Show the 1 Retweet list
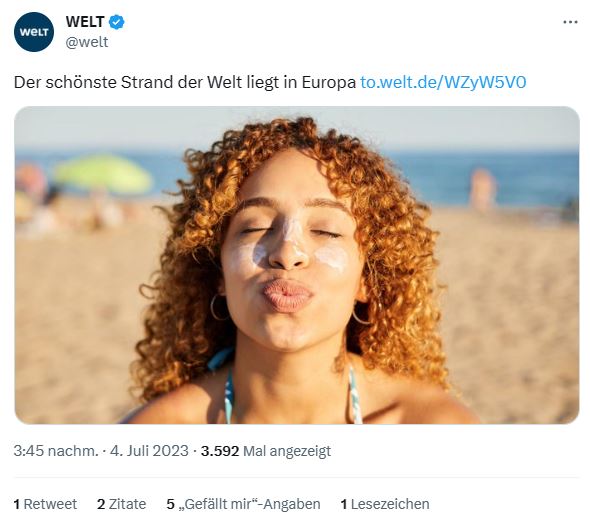This screenshot has height=525, width=590. [45, 504]
